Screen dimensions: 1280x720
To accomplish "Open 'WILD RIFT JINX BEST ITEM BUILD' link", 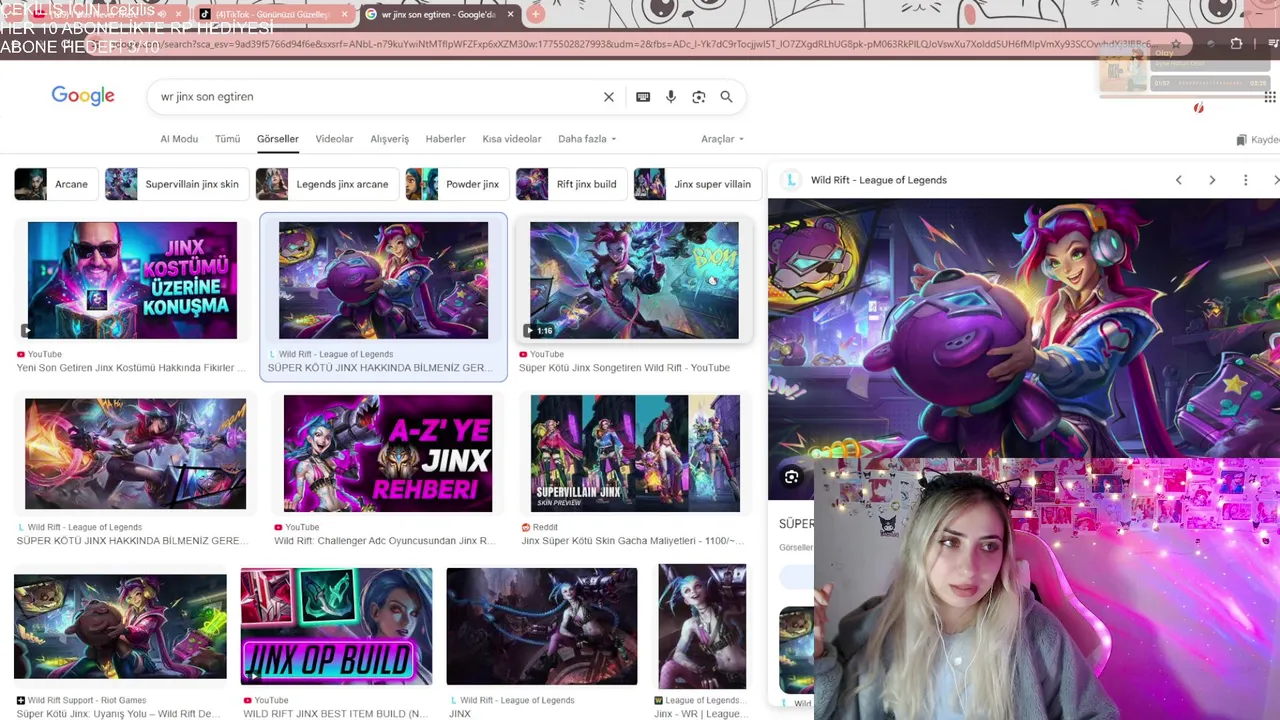I will 335,714.
